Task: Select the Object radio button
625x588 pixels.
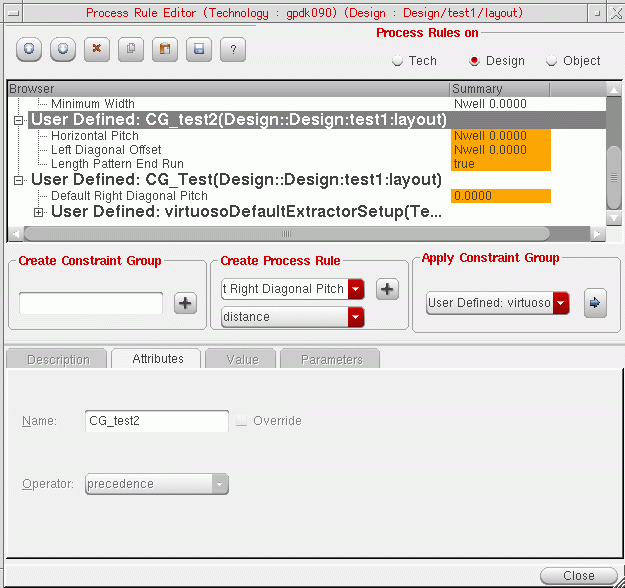Action: [551, 61]
